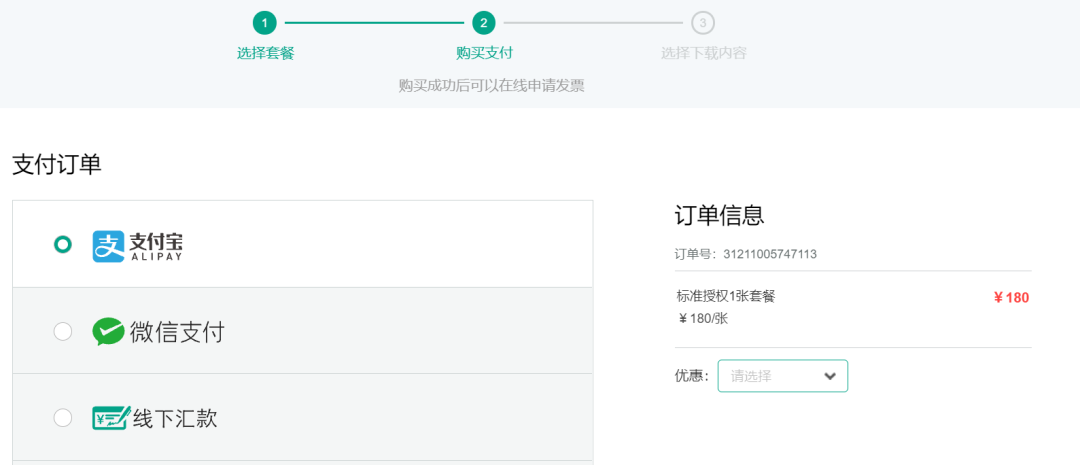Go to 选择套餐 step label
The height and width of the screenshot is (465, 1080).
click(x=265, y=53)
